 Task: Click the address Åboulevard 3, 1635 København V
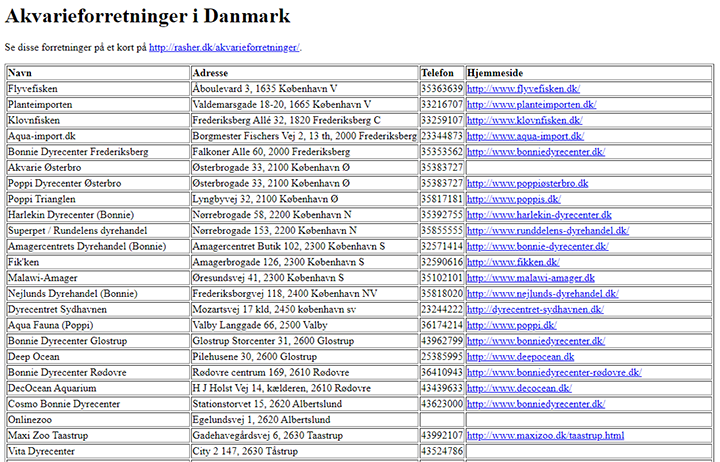click(264, 89)
